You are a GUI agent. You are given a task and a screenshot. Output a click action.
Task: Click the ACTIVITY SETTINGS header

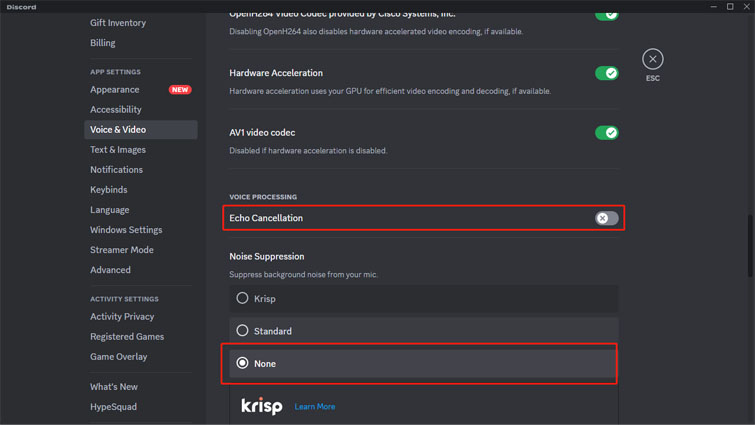pyautogui.click(x=124, y=299)
